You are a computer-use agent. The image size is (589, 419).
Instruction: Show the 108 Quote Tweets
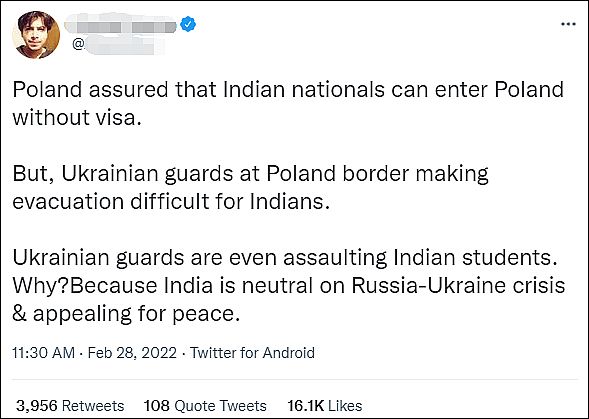click(x=205, y=406)
